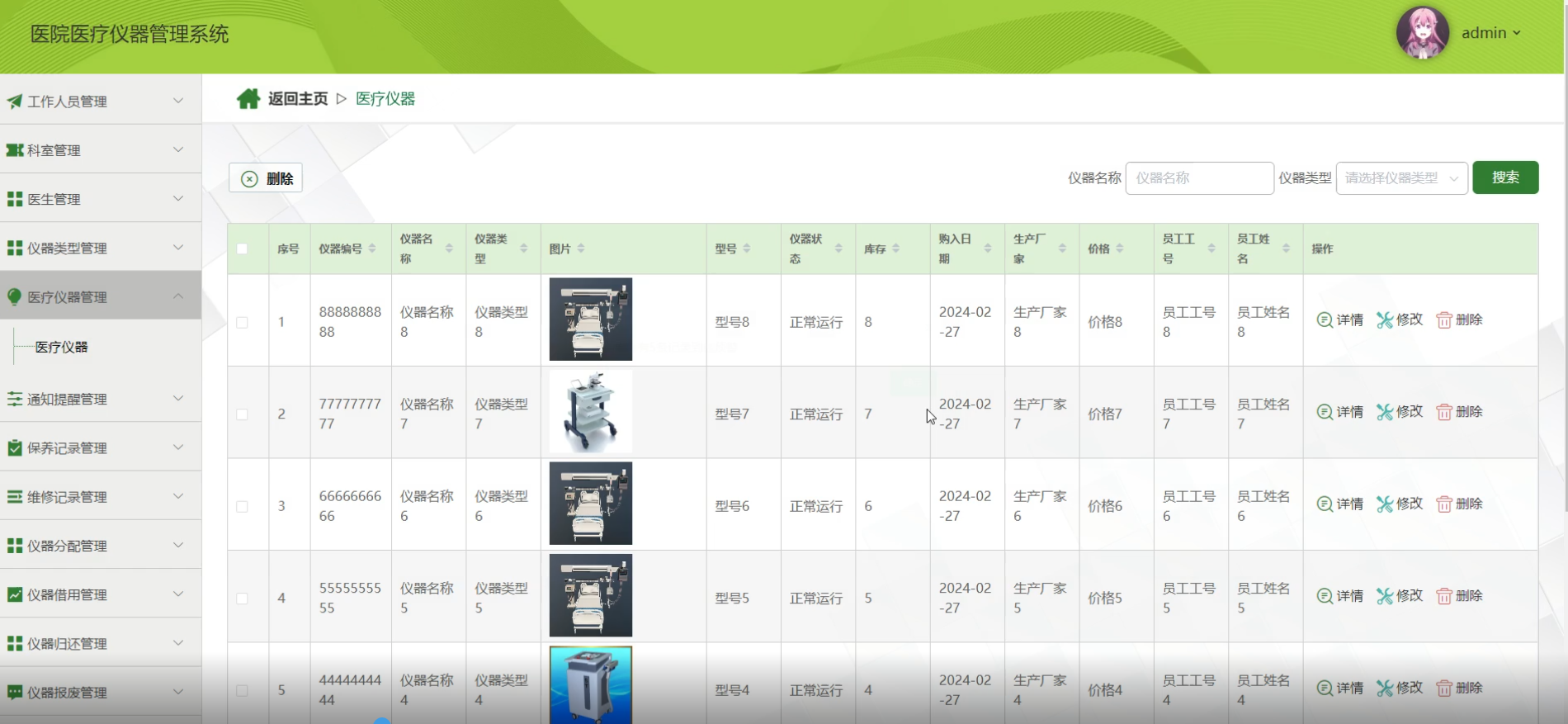Toggle the select-all checkbox in table header
Viewport: 1568px width, 724px height.
click(x=242, y=248)
